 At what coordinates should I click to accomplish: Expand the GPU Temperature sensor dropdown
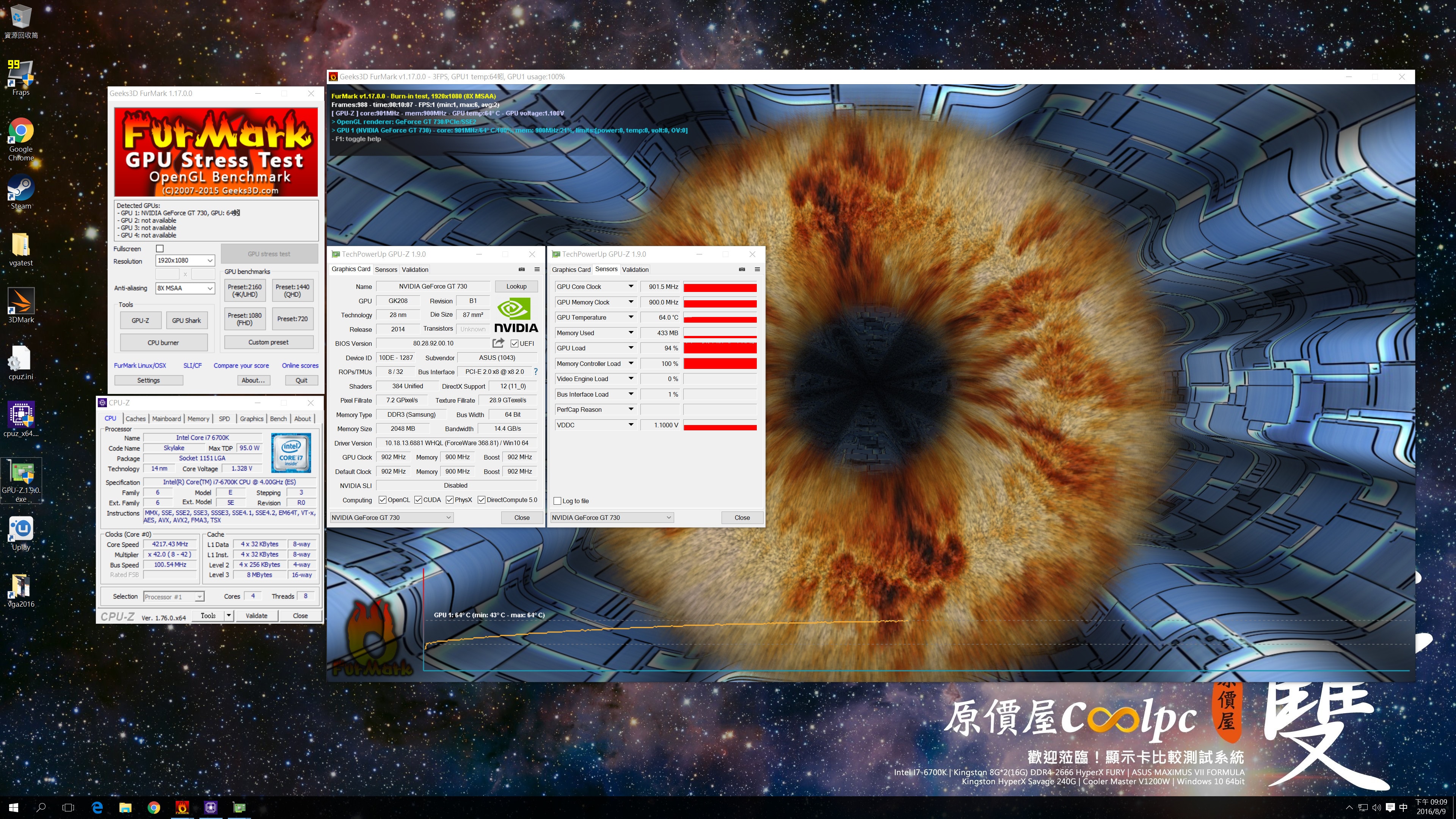[x=631, y=317]
